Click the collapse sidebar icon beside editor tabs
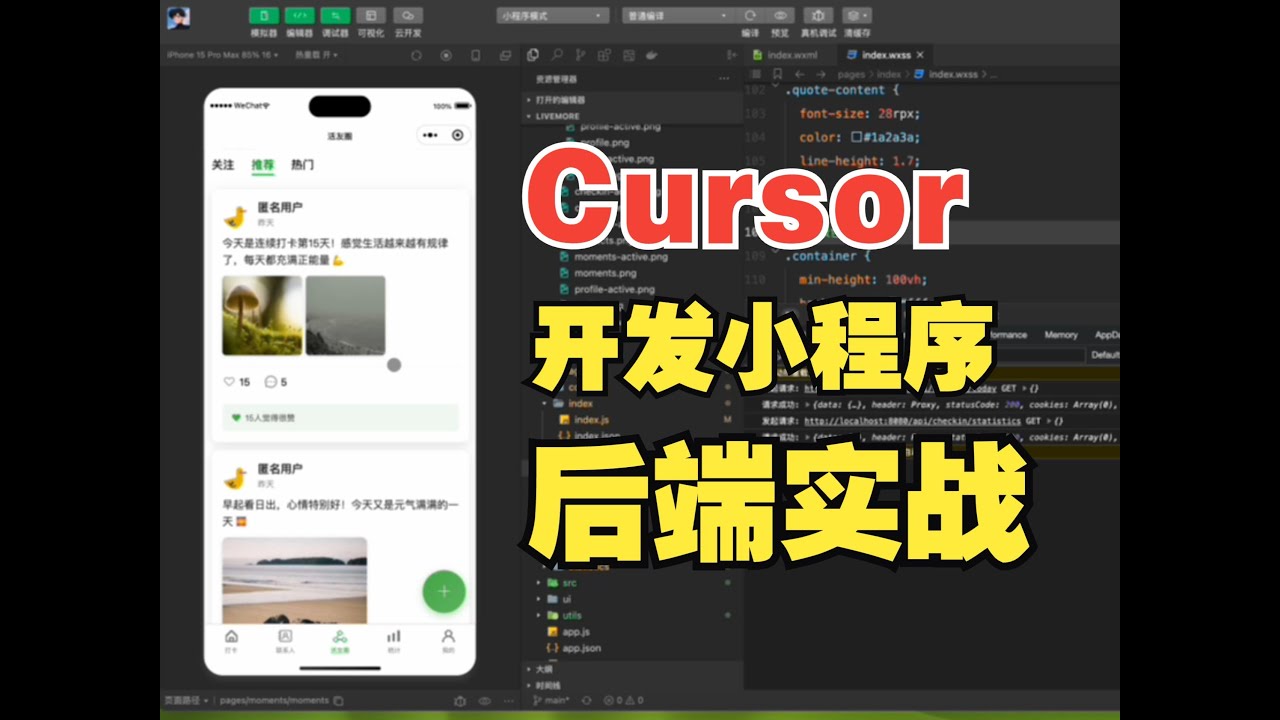 [x=733, y=55]
